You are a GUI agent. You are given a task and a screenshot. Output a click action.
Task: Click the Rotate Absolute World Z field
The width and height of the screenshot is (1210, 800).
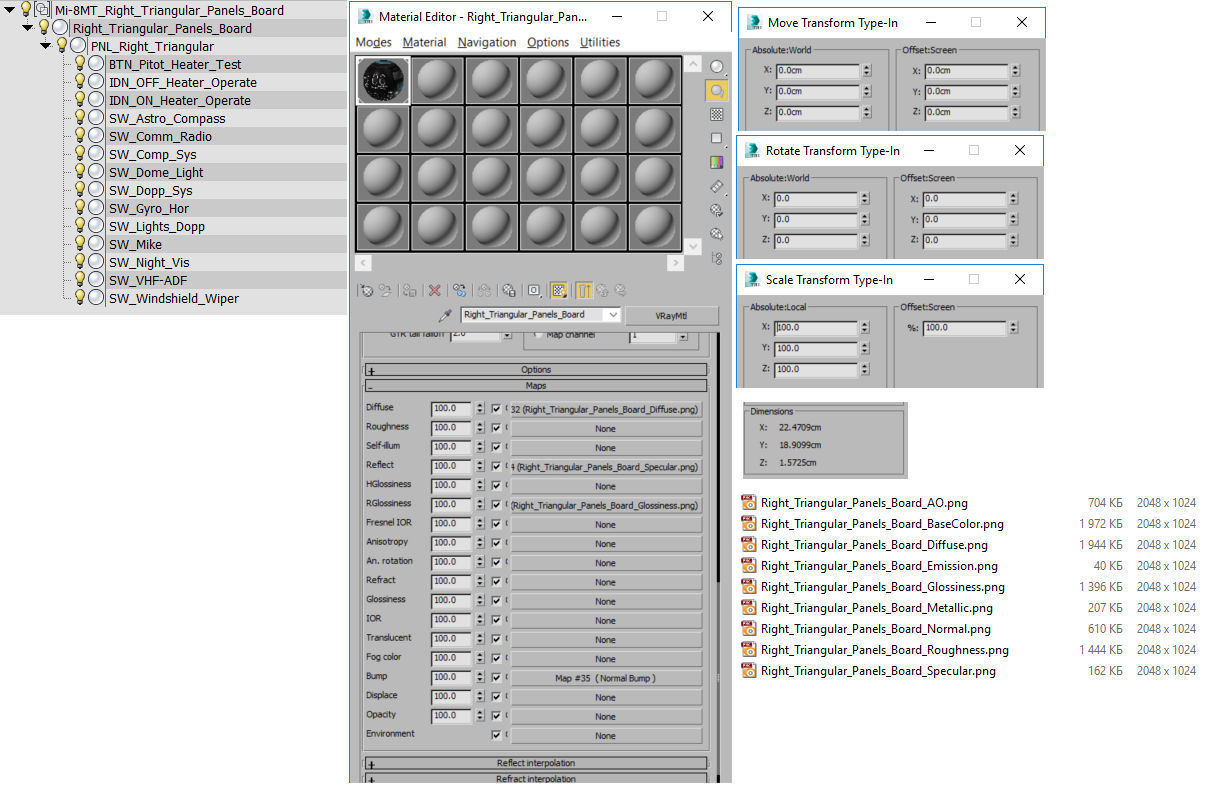tap(815, 240)
